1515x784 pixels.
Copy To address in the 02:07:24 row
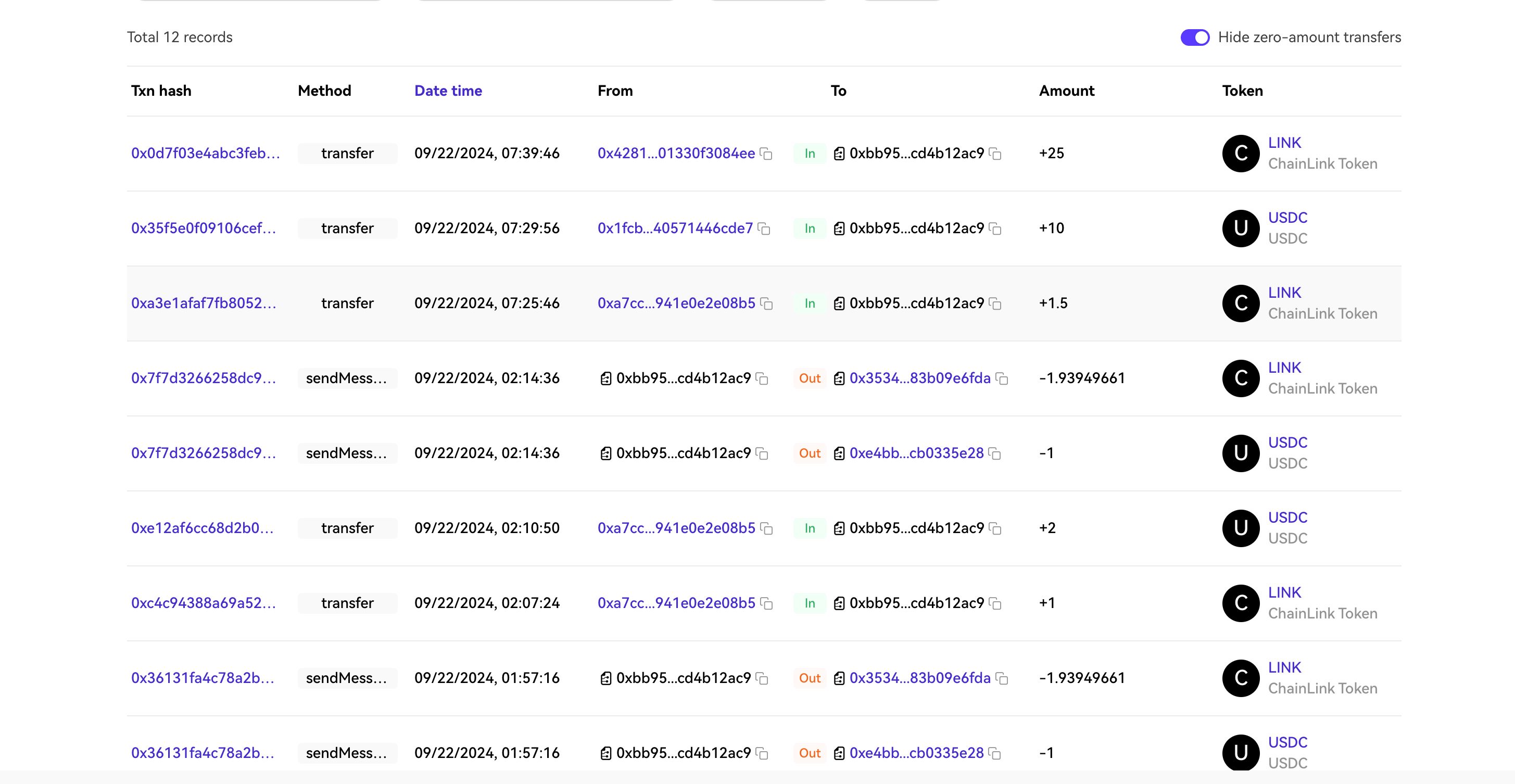point(995,603)
